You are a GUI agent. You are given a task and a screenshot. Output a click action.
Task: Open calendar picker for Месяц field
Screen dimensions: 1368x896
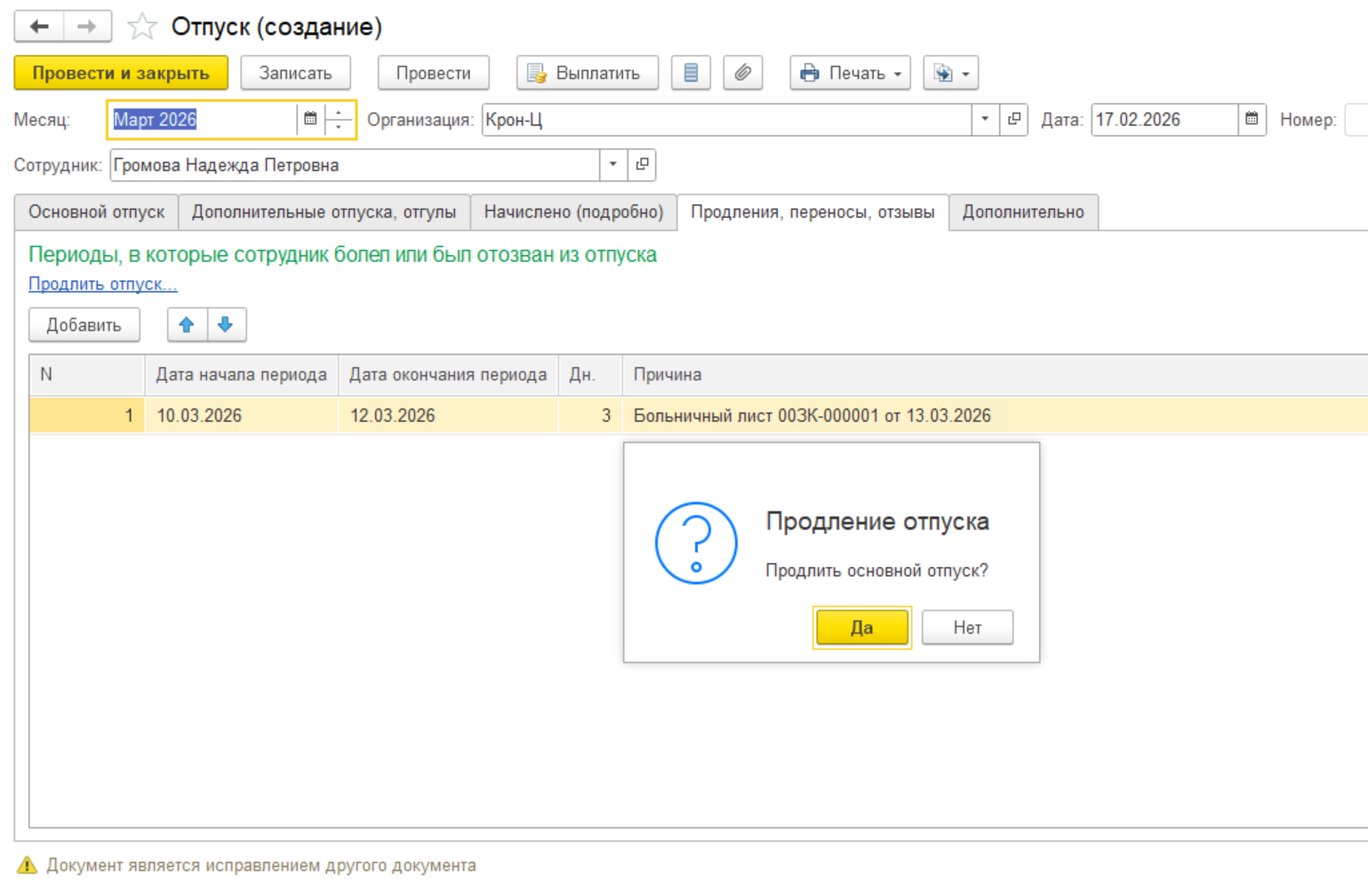(x=310, y=119)
